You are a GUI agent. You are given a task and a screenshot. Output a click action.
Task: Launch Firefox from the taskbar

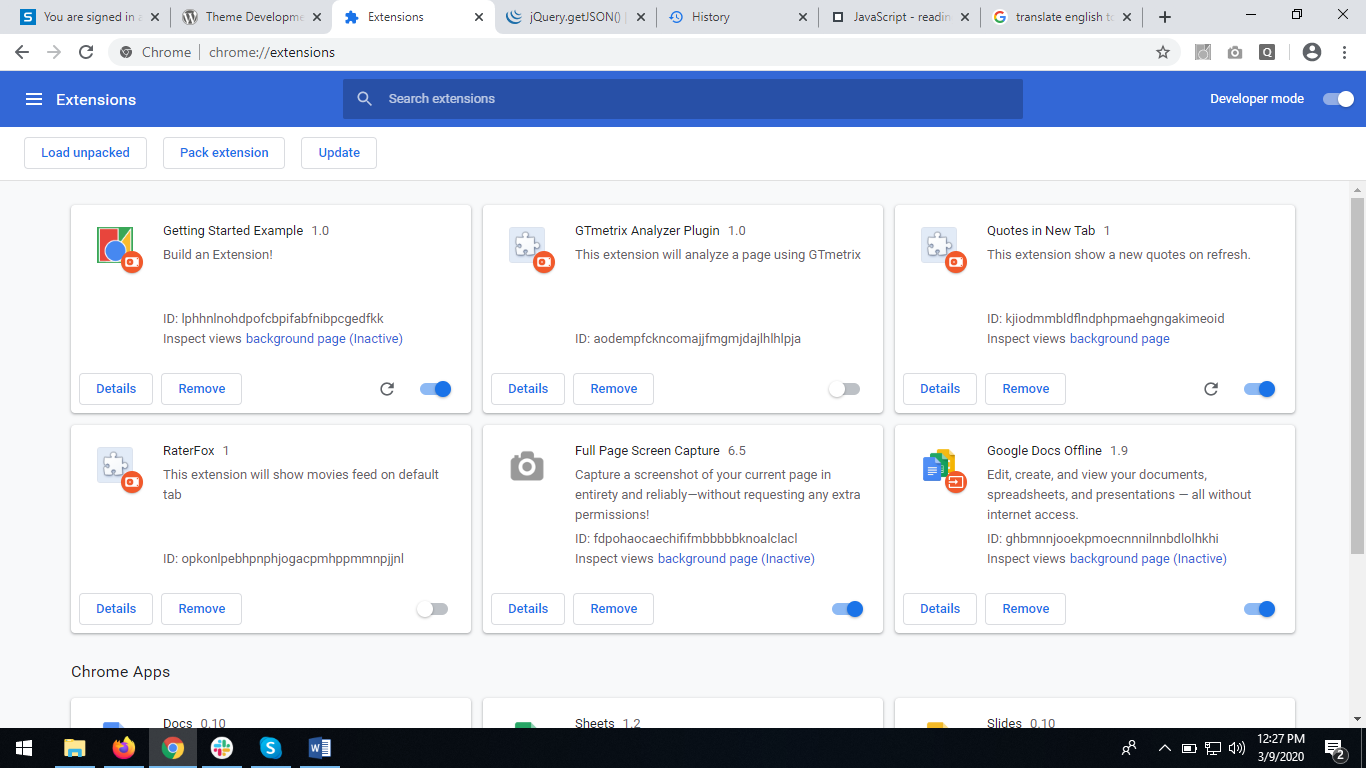pyautogui.click(x=124, y=748)
